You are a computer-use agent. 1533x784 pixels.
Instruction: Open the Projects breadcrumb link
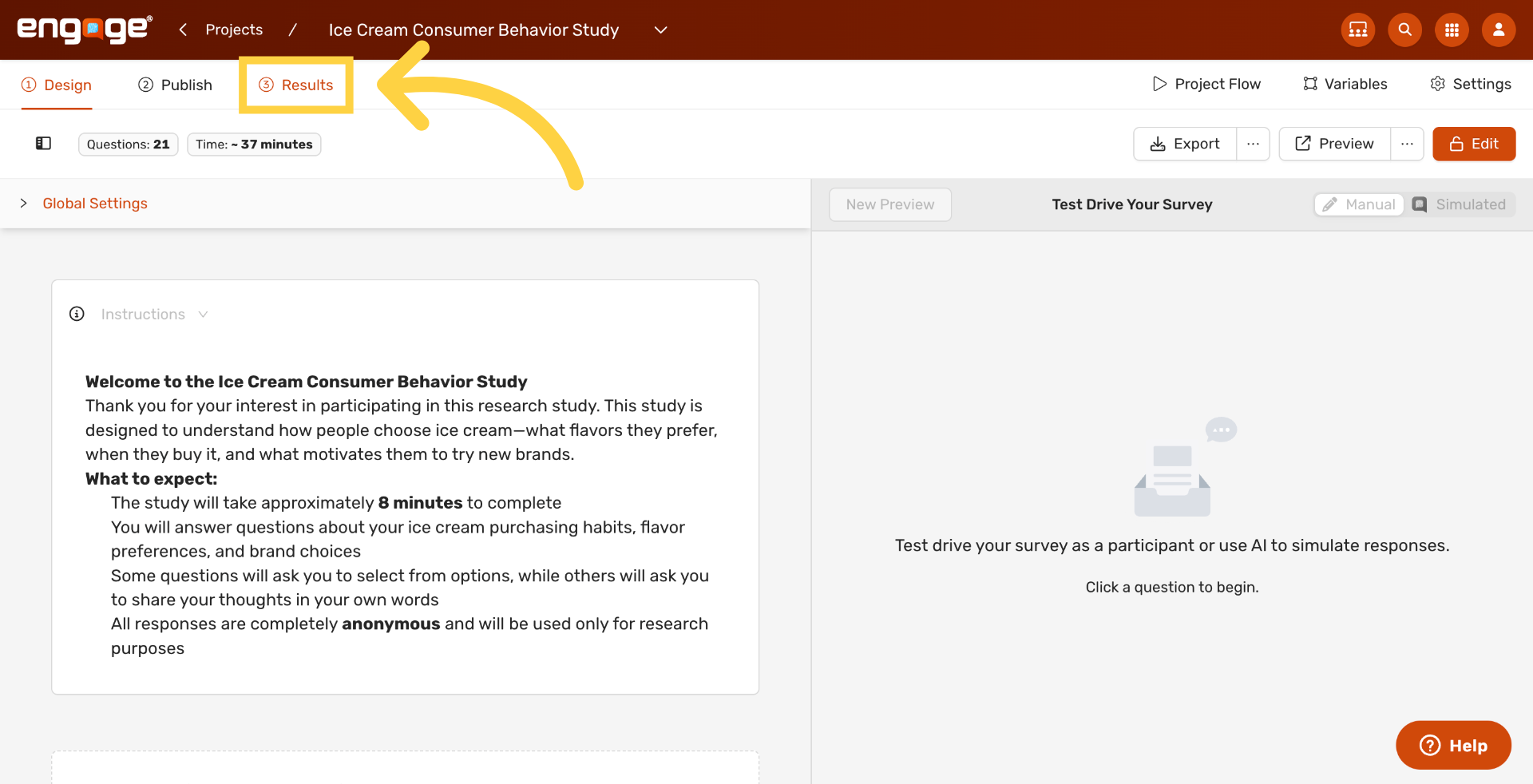[x=234, y=30]
